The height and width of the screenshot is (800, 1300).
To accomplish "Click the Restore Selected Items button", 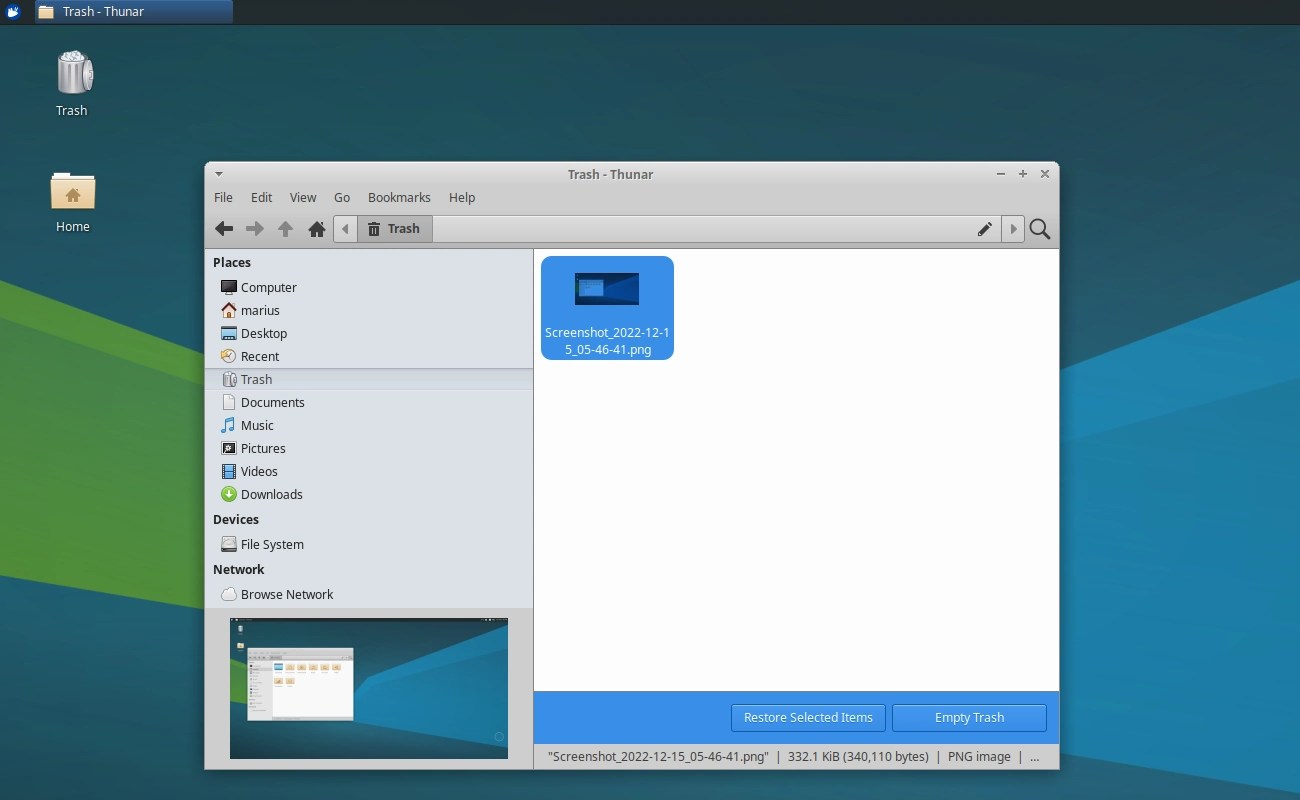I will tap(808, 717).
